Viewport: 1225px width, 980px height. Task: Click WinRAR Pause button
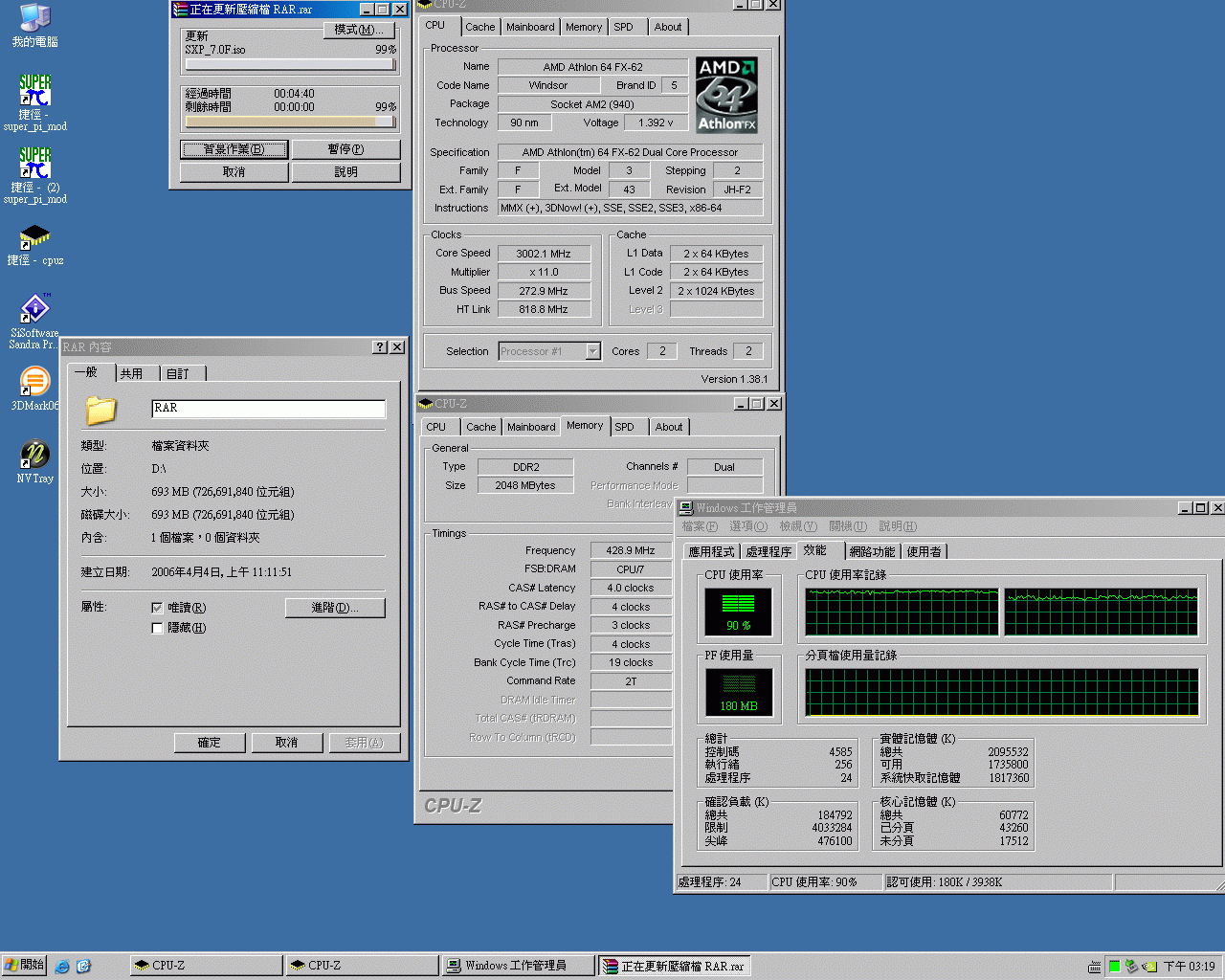point(345,149)
